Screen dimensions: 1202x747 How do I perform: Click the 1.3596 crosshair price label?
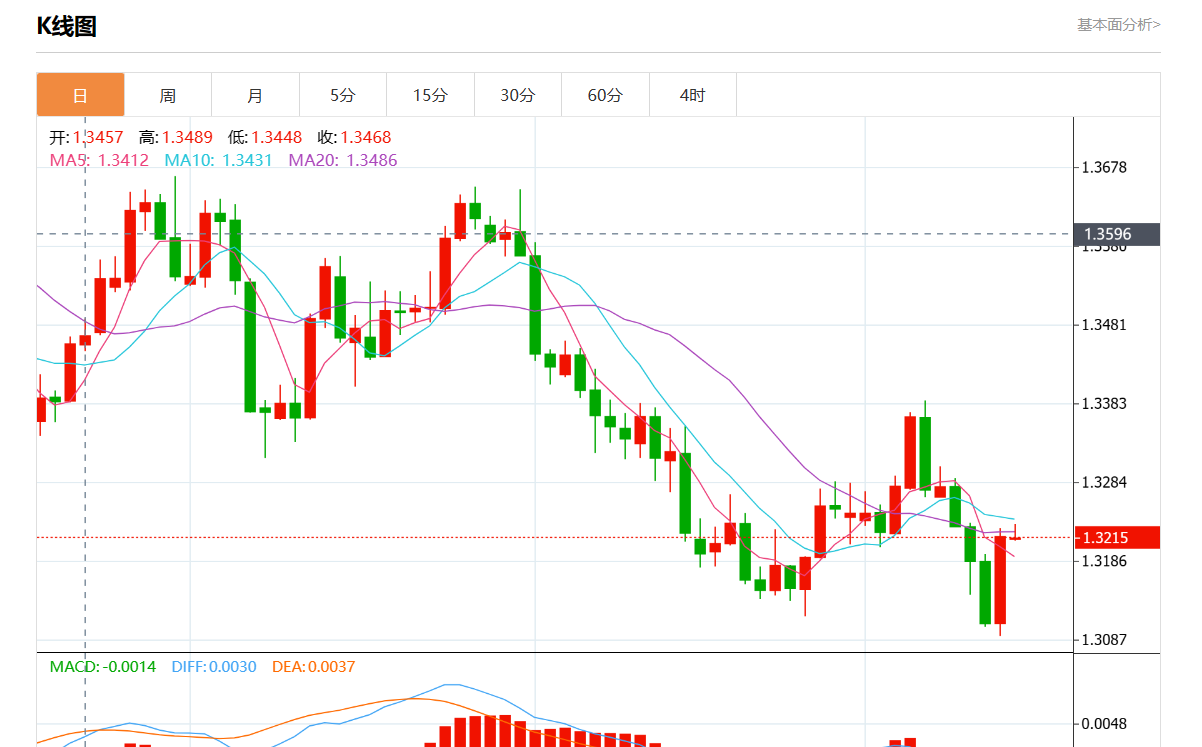click(x=1116, y=235)
